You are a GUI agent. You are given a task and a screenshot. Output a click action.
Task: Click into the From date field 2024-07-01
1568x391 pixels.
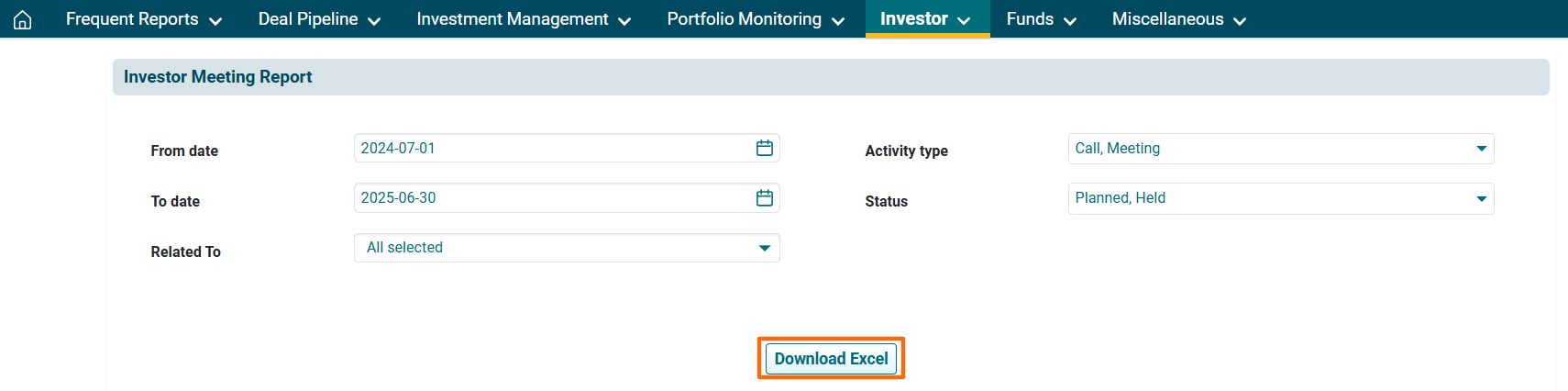pyautogui.click(x=550, y=148)
